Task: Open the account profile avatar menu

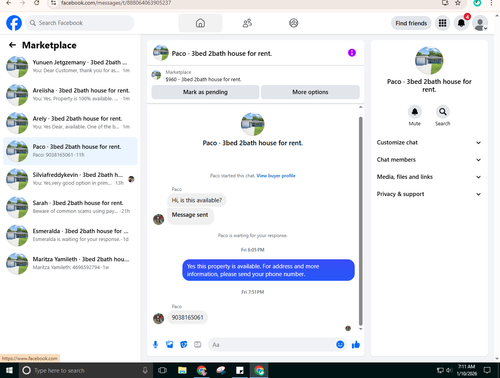Action: (480, 23)
